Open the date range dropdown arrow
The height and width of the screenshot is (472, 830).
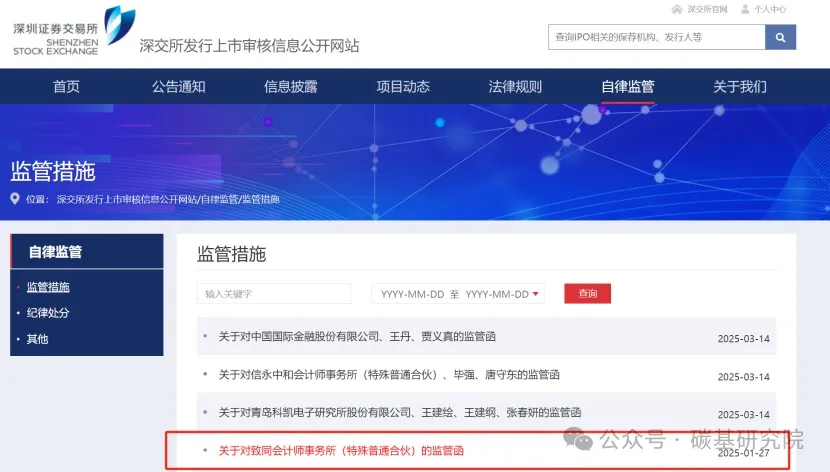click(x=535, y=294)
